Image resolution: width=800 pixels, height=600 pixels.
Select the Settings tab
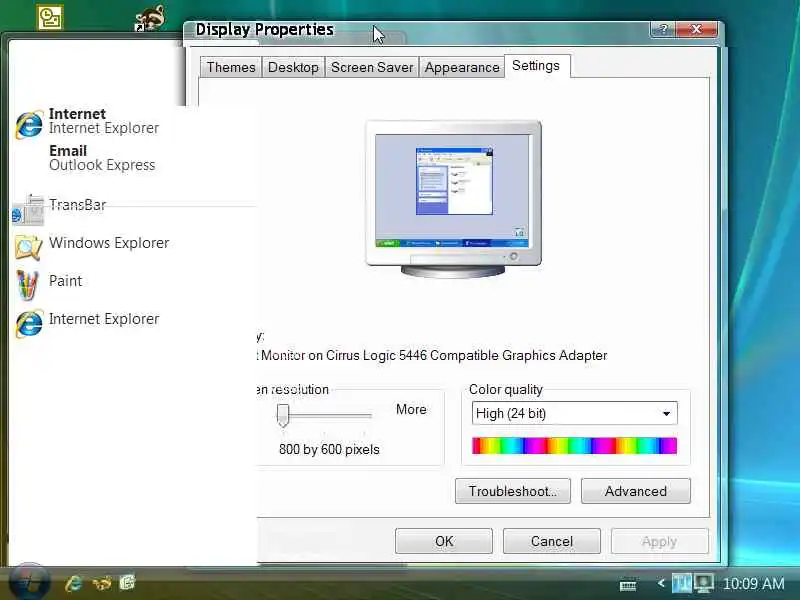click(536, 66)
